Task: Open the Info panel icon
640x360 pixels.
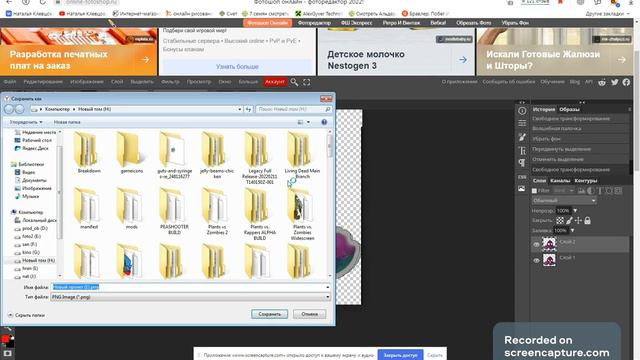Action: click(522, 111)
